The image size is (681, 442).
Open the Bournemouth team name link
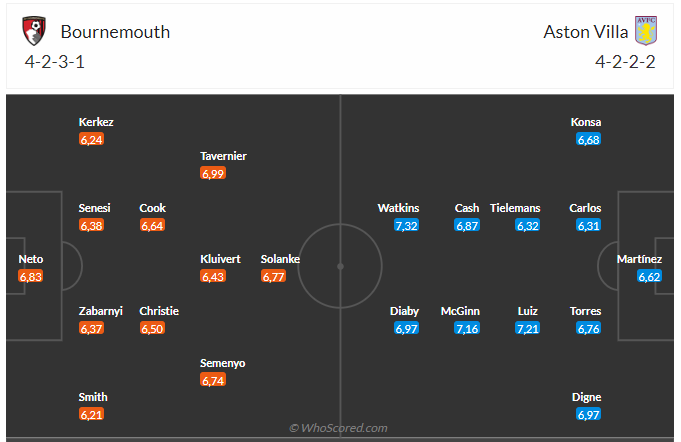[x=115, y=32]
